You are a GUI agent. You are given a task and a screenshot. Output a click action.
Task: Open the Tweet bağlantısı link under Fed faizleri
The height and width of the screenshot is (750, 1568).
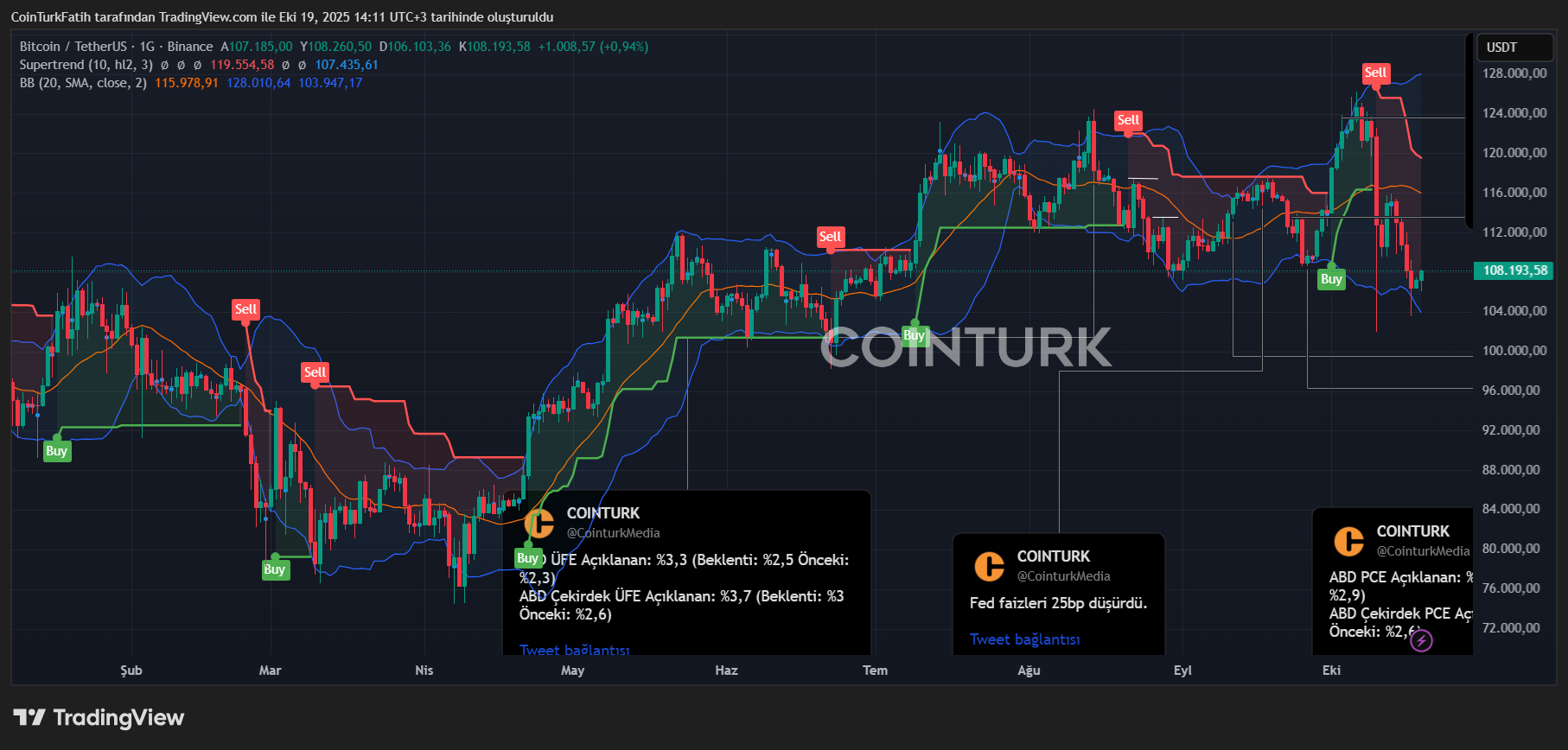(x=1024, y=639)
